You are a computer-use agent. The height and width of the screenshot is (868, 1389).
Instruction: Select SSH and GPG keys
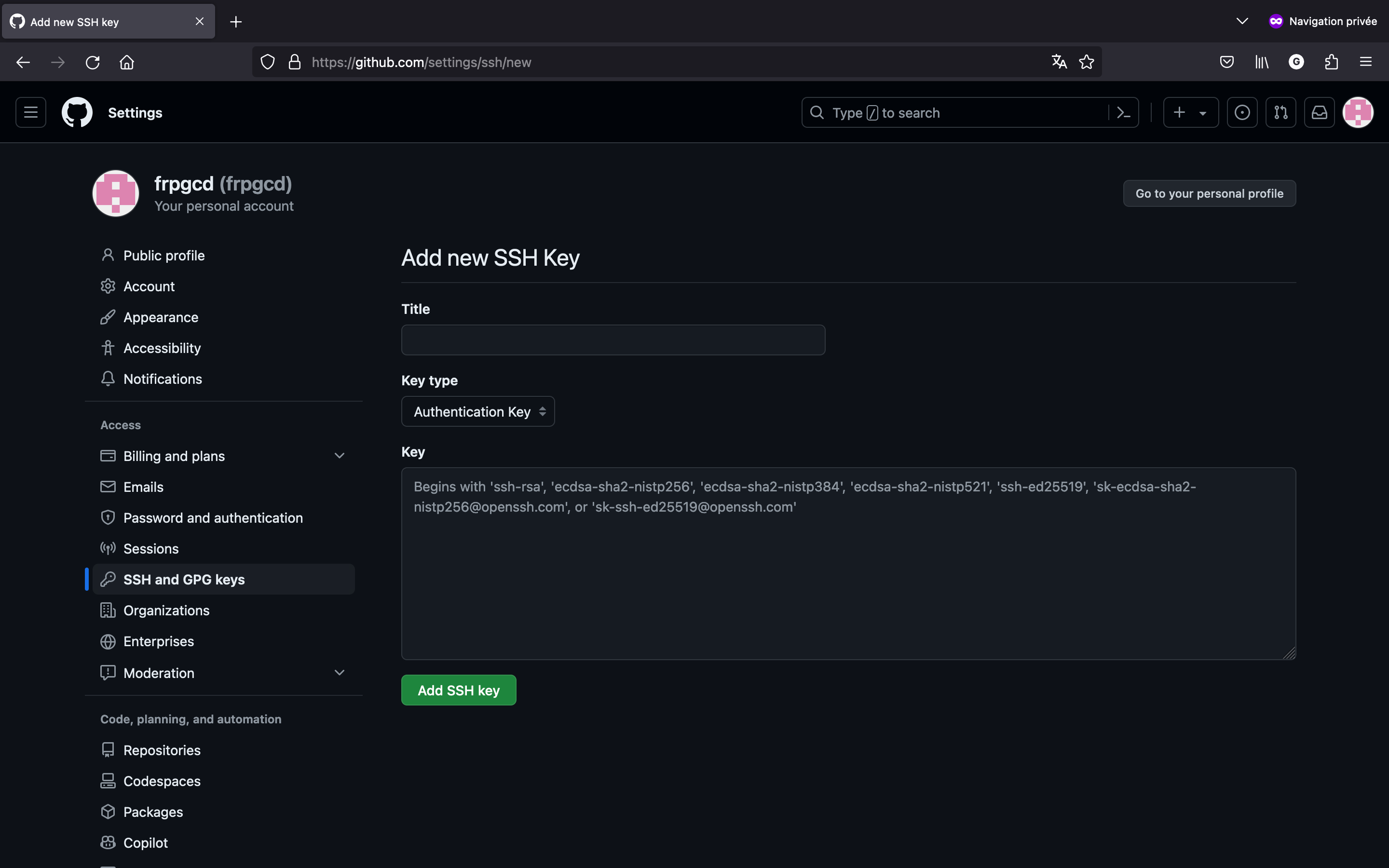tap(224, 579)
